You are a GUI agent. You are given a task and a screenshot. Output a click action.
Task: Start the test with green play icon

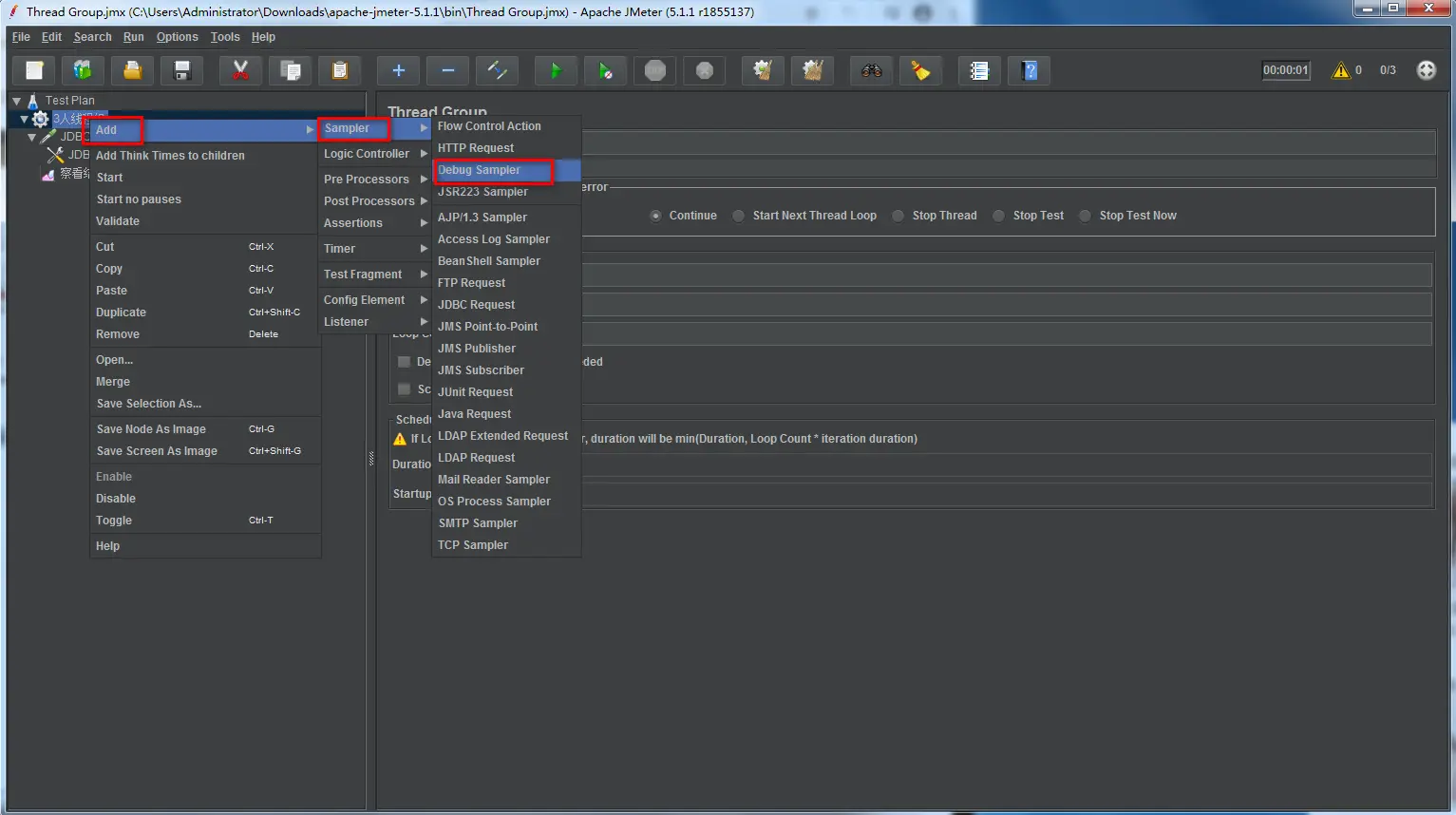tap(556, 70)
